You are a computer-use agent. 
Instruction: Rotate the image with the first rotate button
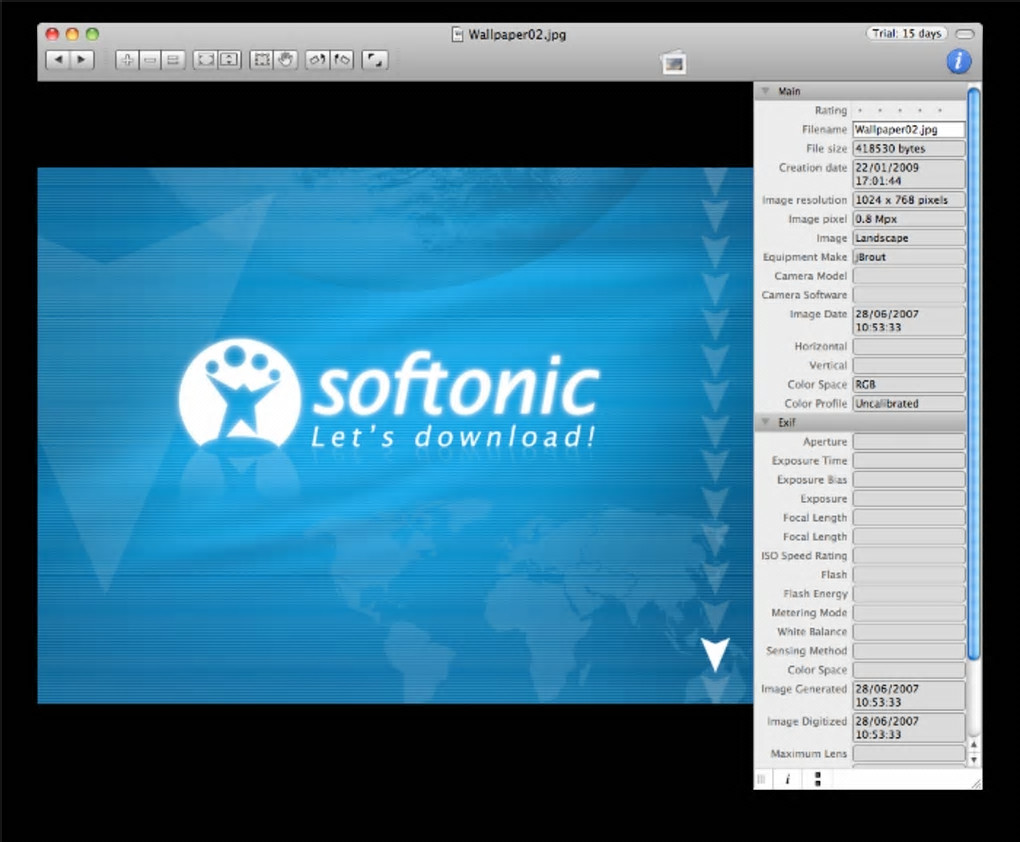click(317, 60)
